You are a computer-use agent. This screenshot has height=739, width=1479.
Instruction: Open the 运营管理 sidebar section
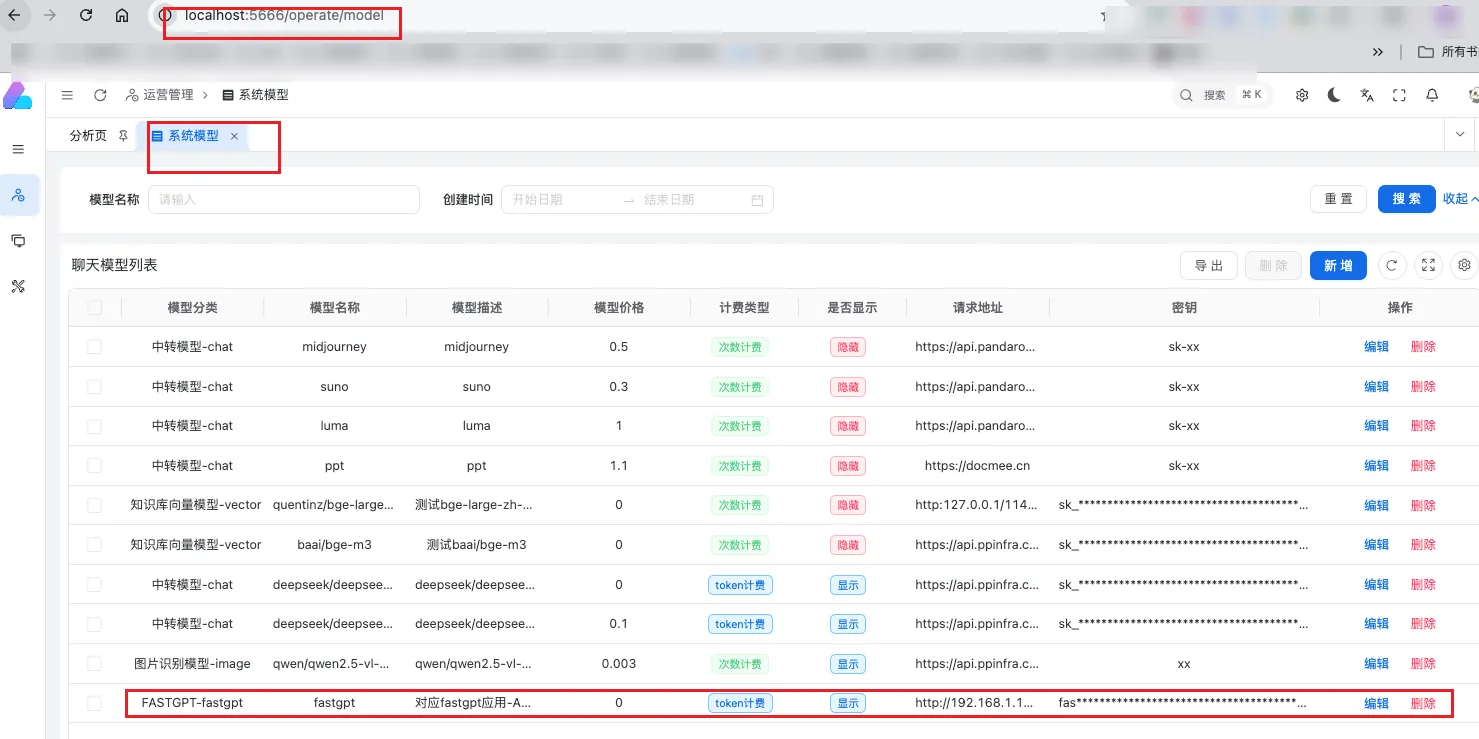(18, 195)
